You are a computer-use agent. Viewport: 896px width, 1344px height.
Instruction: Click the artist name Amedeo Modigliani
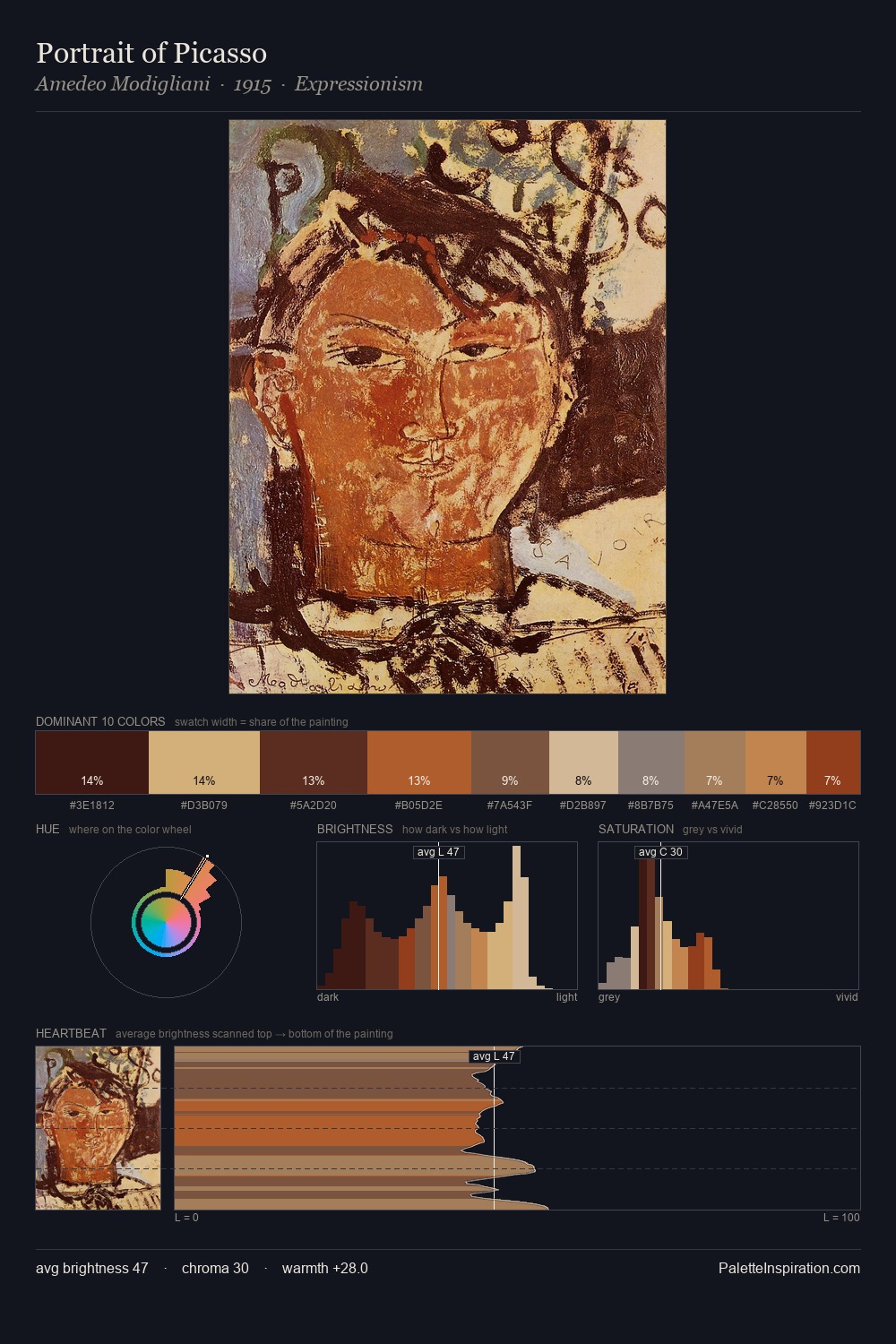[x=123, y=84]
